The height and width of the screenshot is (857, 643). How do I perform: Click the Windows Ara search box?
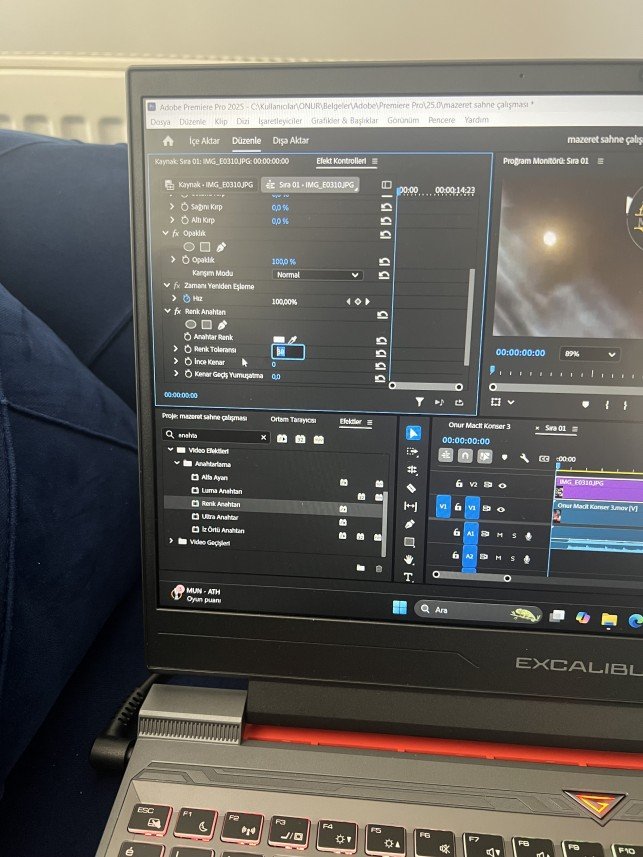click(455, 609)
